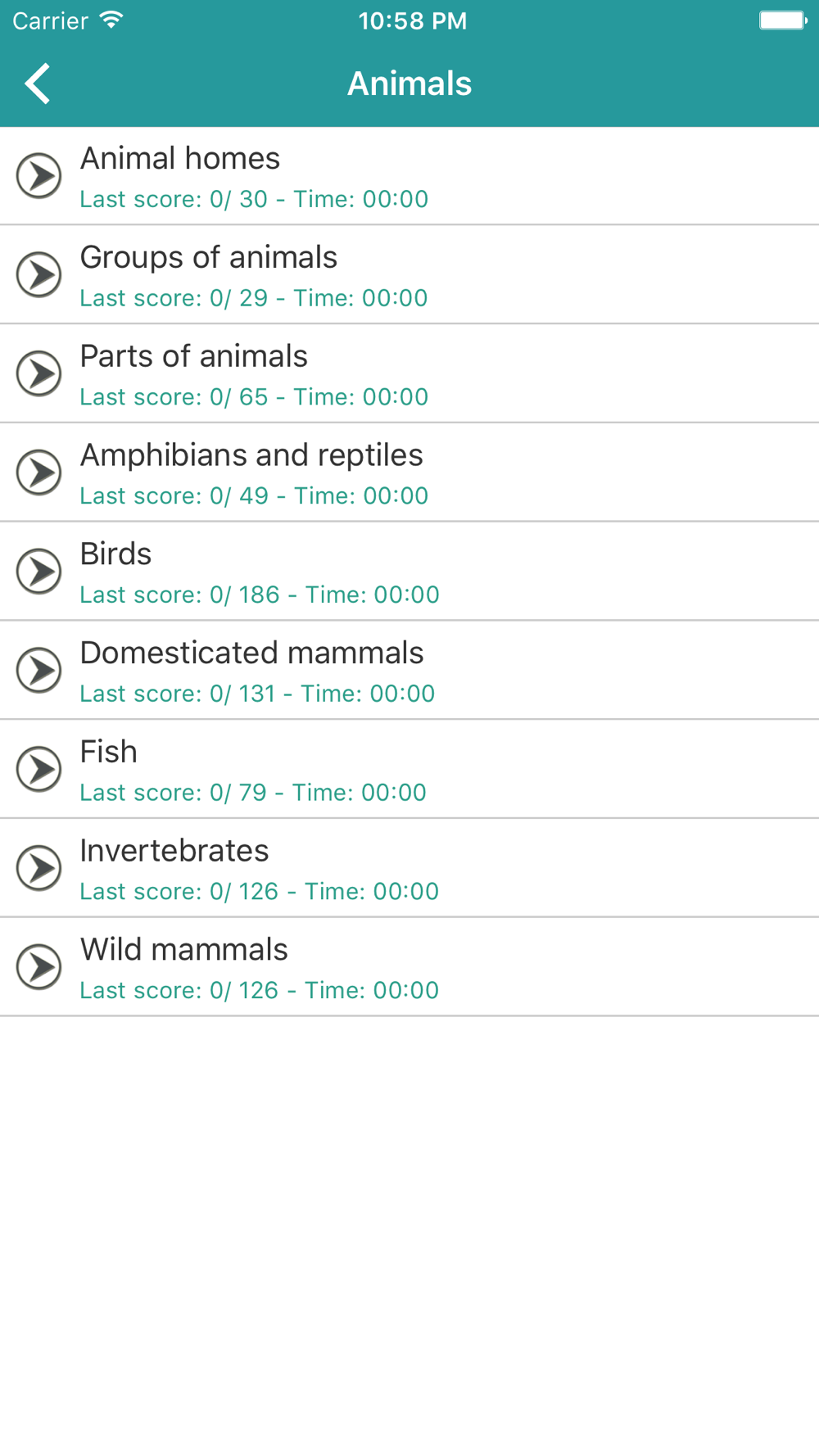Open the Birds vocabulary list
819x1456 pixels.
click(x=409, y=572)
